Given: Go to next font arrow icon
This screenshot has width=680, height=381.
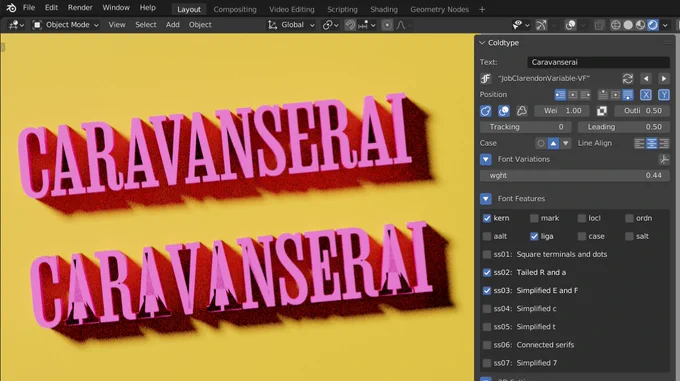Looking at the screenshot, I should 664,78.
